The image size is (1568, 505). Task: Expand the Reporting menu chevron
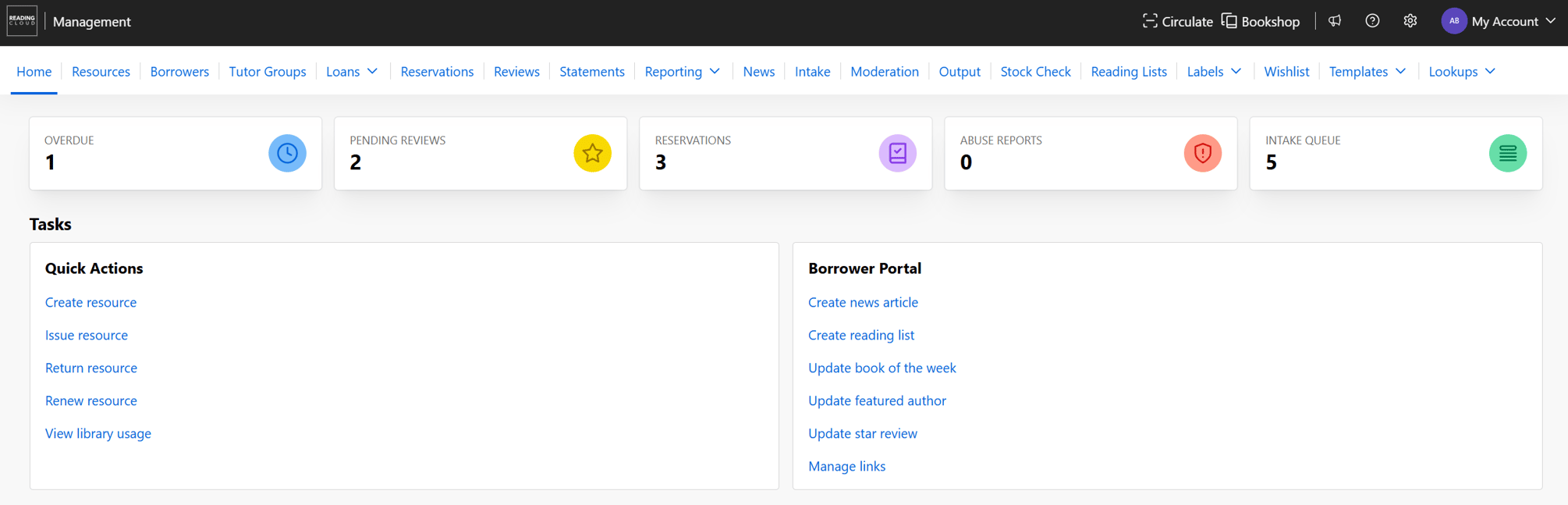(x=715, y=71)
